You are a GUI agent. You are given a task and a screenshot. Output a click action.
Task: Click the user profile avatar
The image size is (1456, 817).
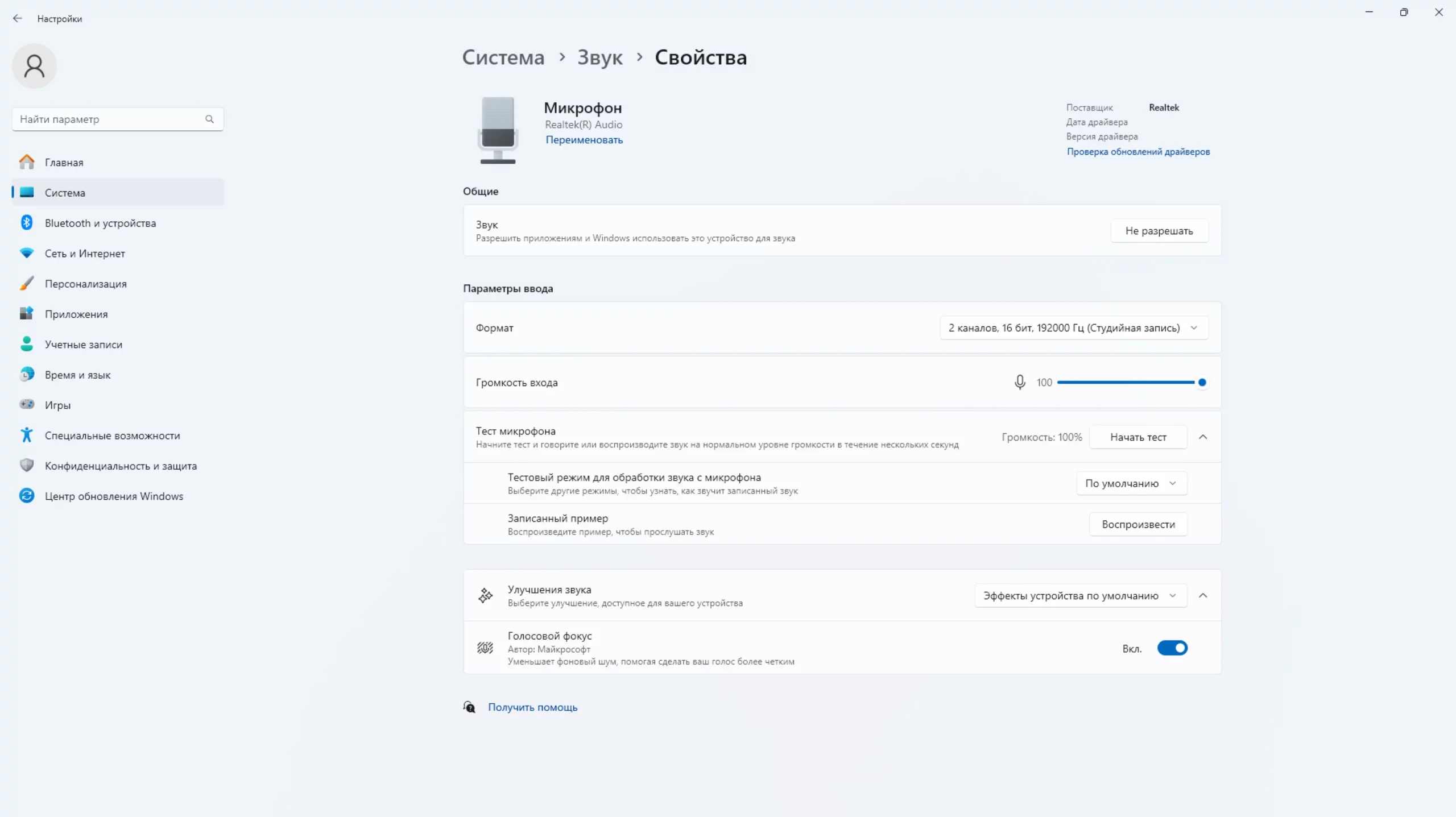(34, 66)
